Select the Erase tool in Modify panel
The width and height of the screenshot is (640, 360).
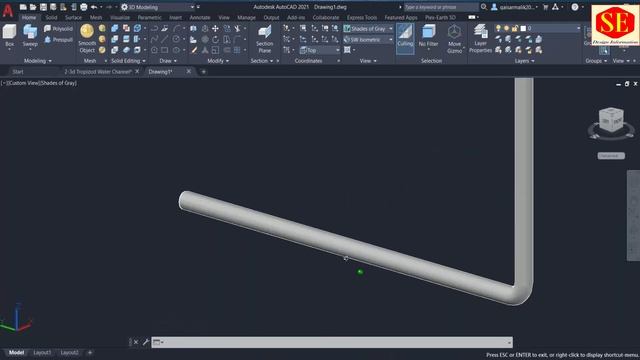(194, 50)
